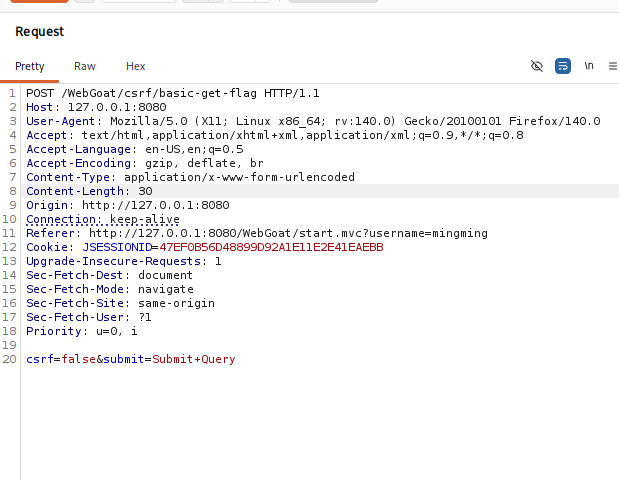Image resolution: width=619 pixels, height=480 pixels.
Task: Click the csrf parameter name in body
Action: [39, 359]
